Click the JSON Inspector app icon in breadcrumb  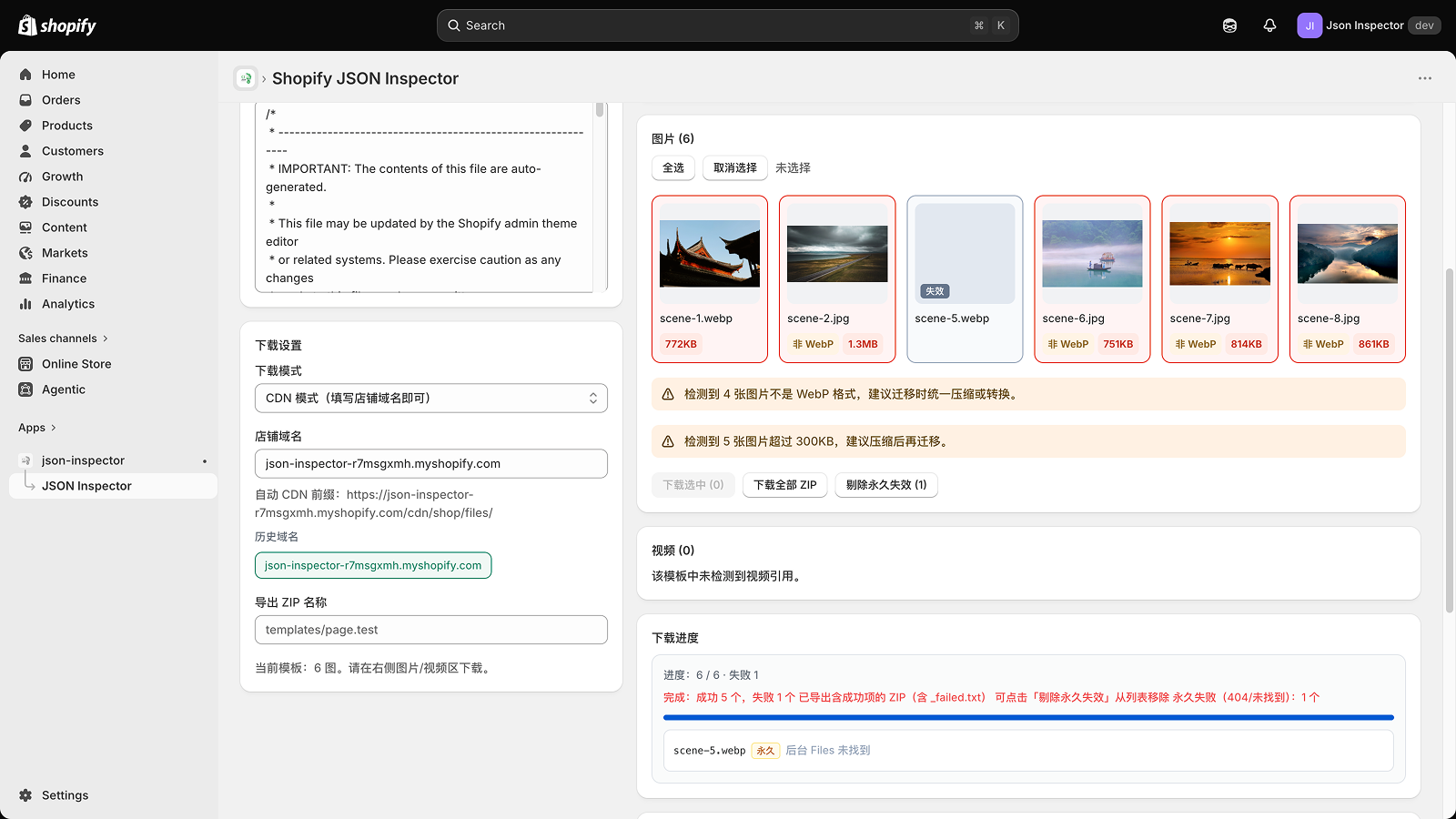(x=246, y=78)
